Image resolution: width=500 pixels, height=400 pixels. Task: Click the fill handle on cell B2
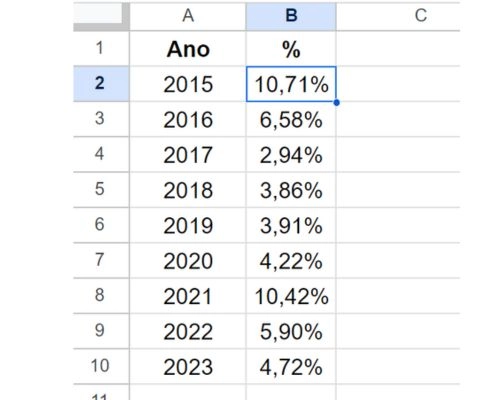[x=336, y=102]
